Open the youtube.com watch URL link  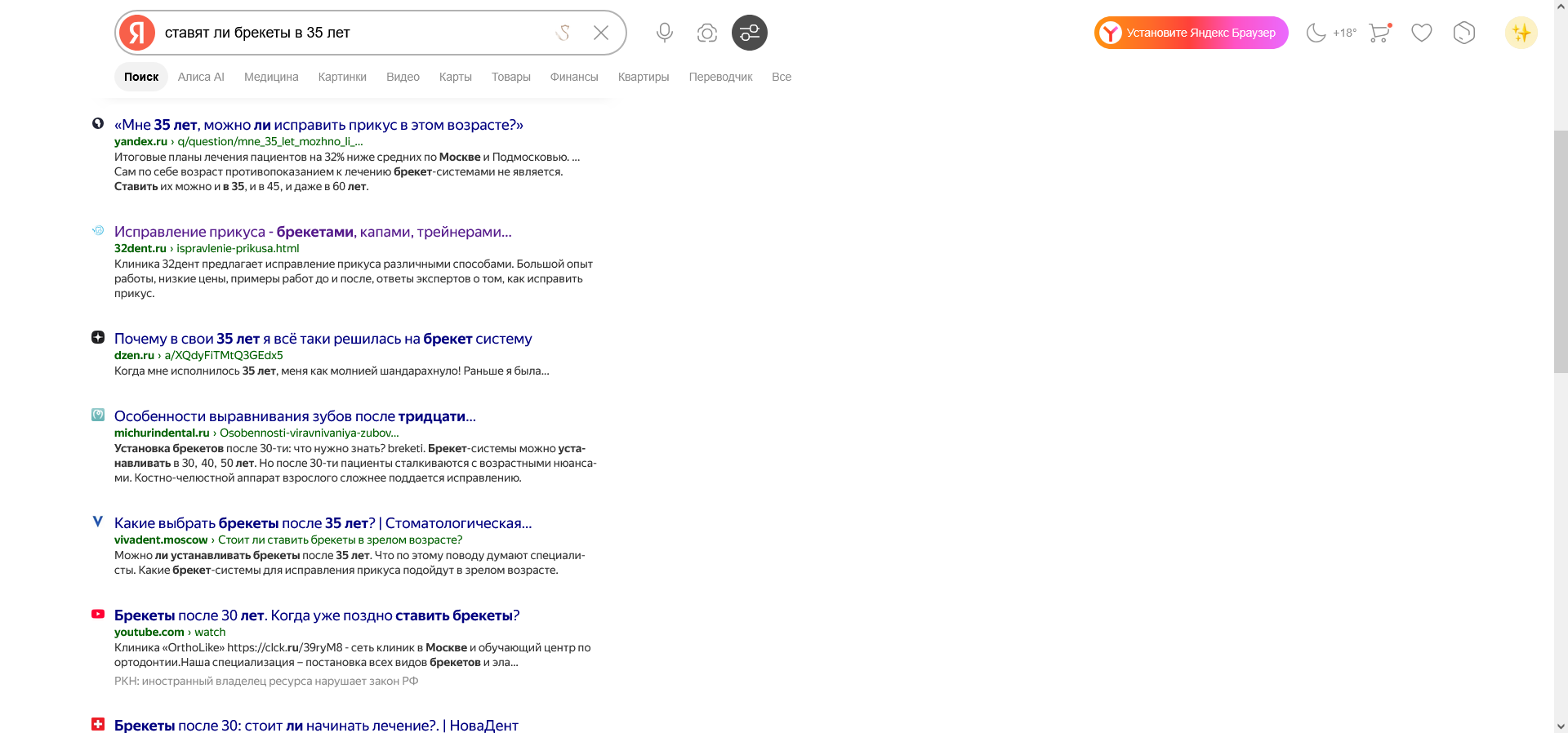pos(170,632)
